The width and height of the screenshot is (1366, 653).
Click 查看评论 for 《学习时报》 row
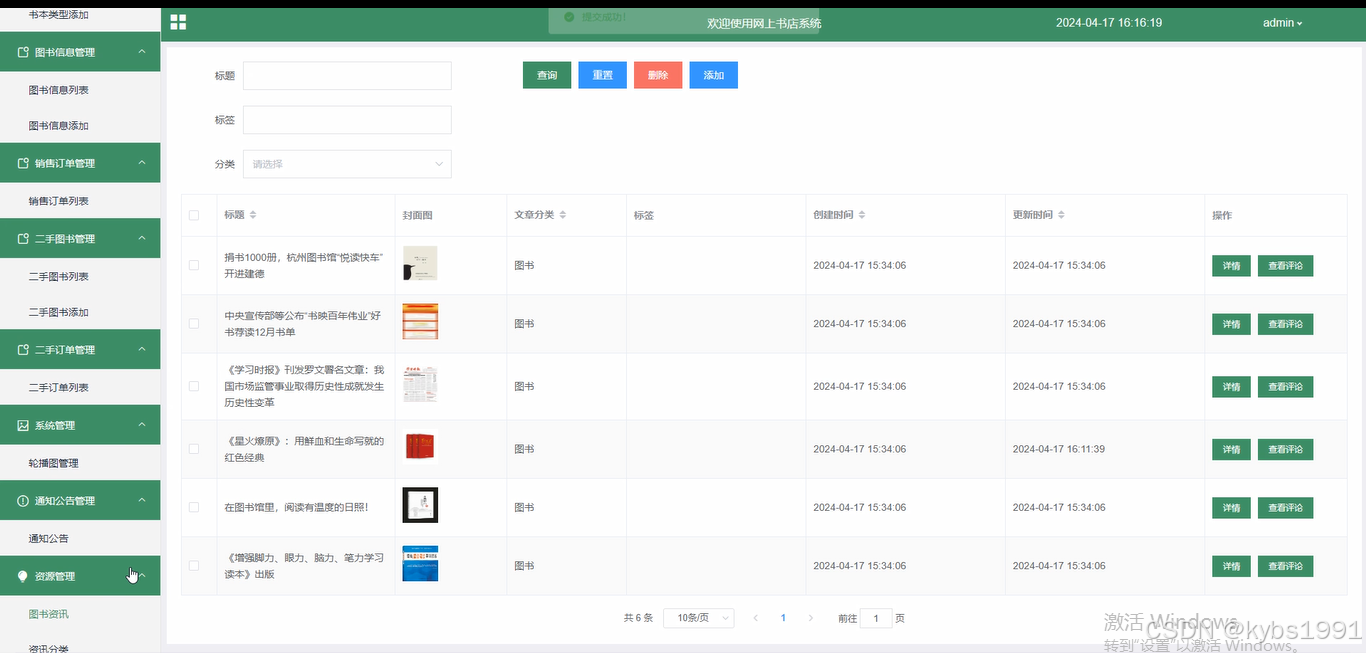click(1285, 386)
